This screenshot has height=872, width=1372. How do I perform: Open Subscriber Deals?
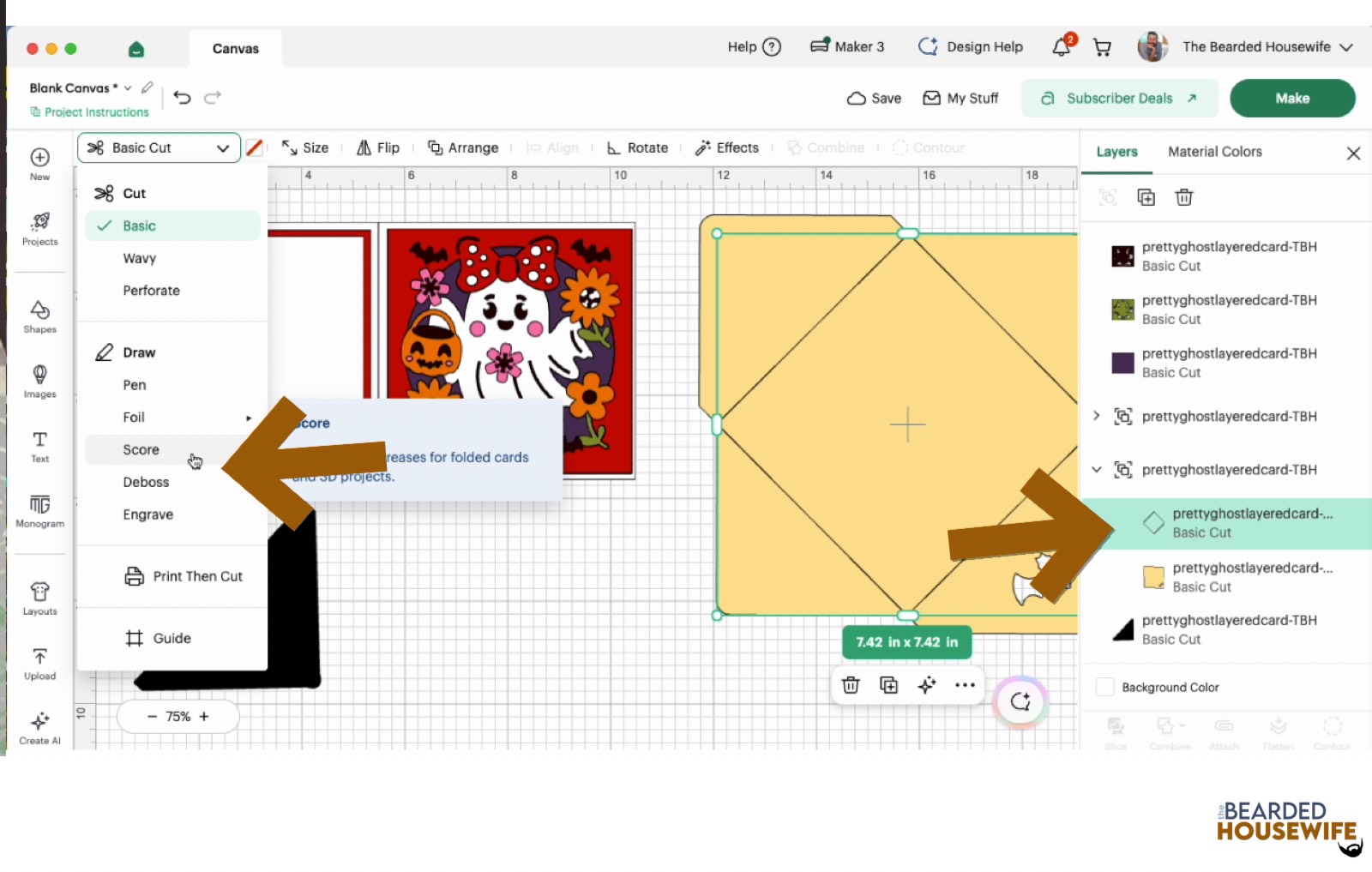[x=1119, y=98]
